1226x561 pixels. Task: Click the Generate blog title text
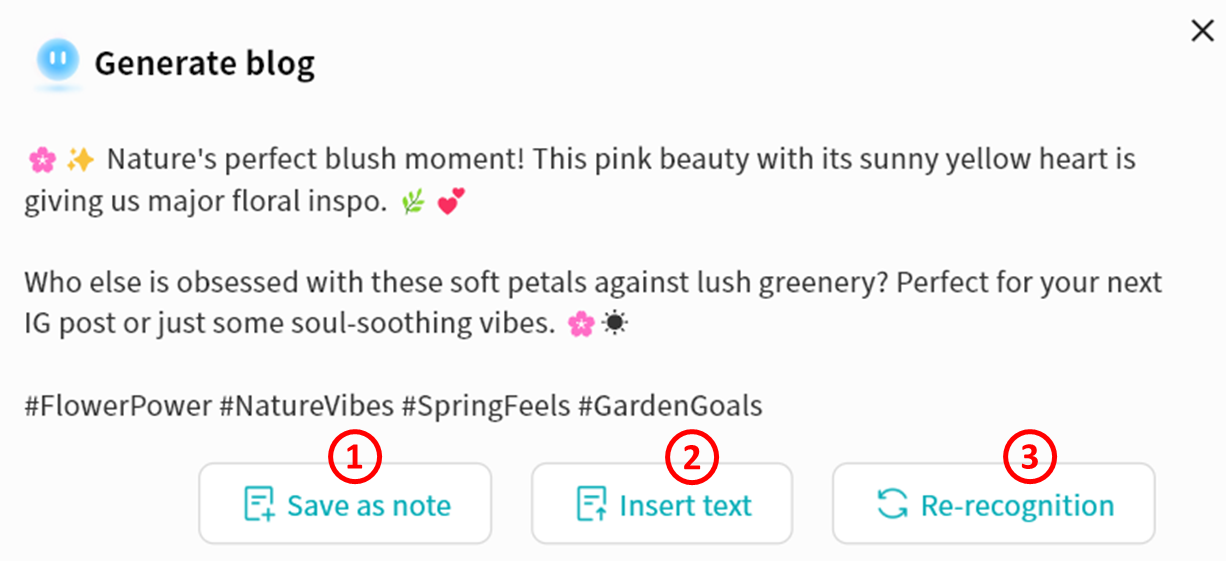pos(204,64)
